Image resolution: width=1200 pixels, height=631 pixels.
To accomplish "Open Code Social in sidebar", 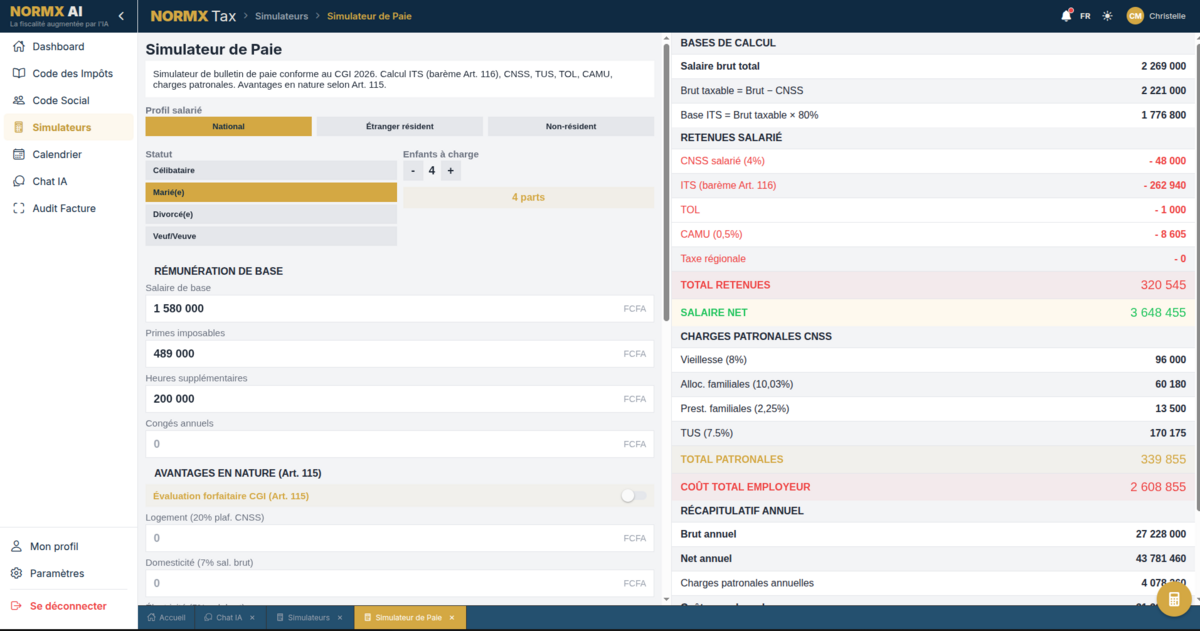I will pos(68,101).
